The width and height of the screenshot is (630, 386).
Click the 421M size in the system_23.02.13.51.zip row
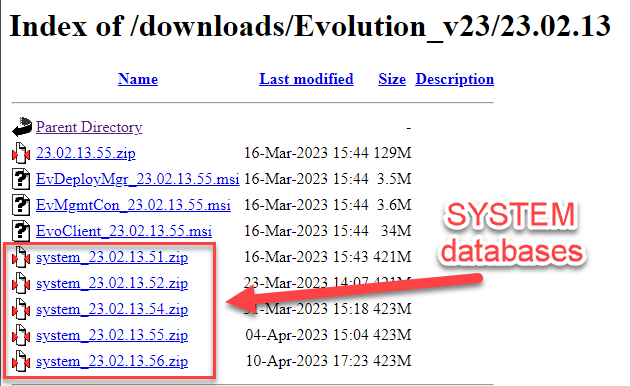coord(392,257)
